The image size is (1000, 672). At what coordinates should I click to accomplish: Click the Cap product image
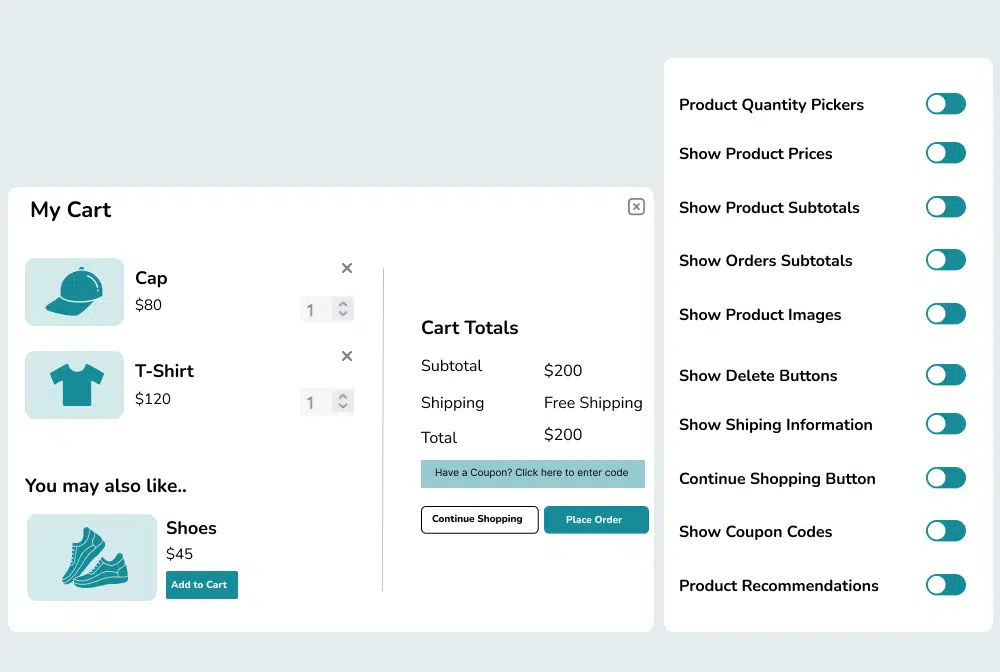coord(74,292)
